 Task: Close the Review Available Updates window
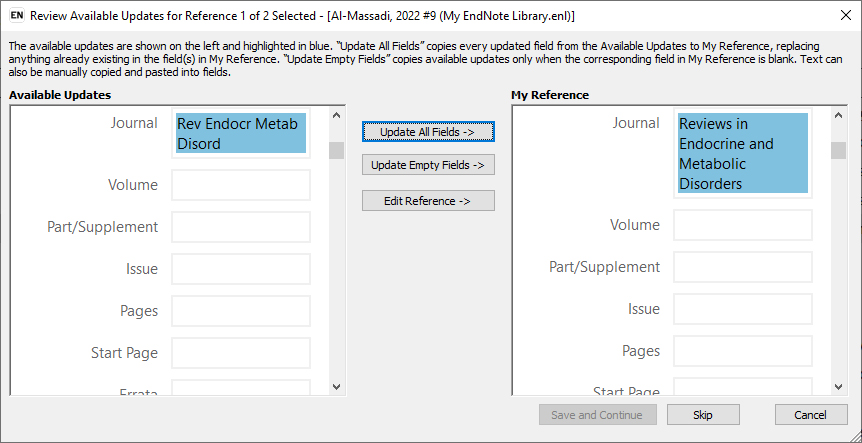point(846,15)
